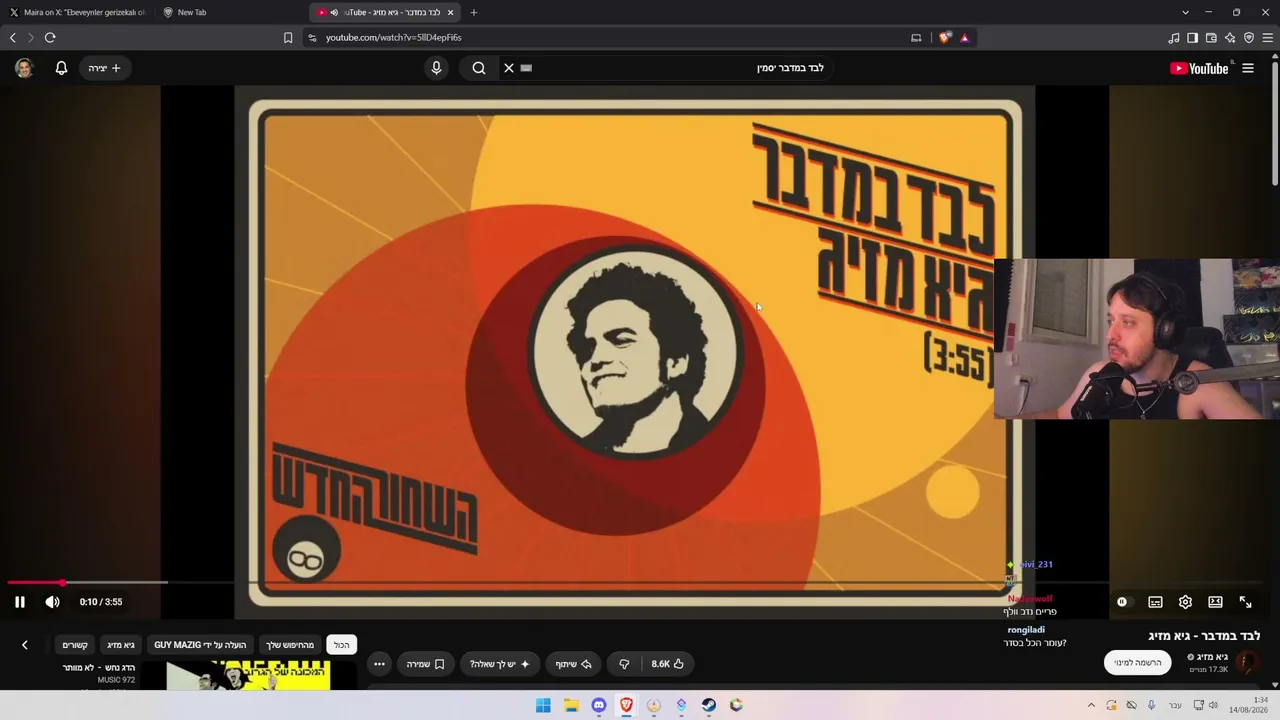1280x720 pixels.
Task: Turn on subtitles/captions
Action: click(1155, 602)
